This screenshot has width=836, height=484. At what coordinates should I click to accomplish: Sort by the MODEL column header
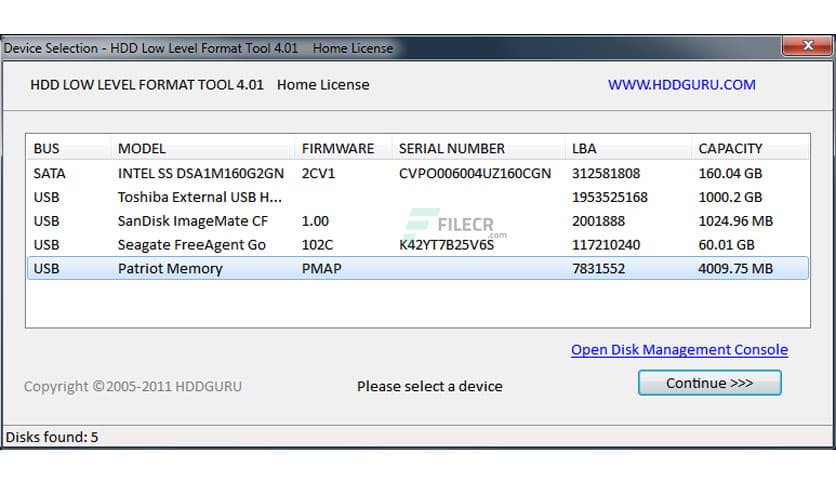(x=203, y=148)
